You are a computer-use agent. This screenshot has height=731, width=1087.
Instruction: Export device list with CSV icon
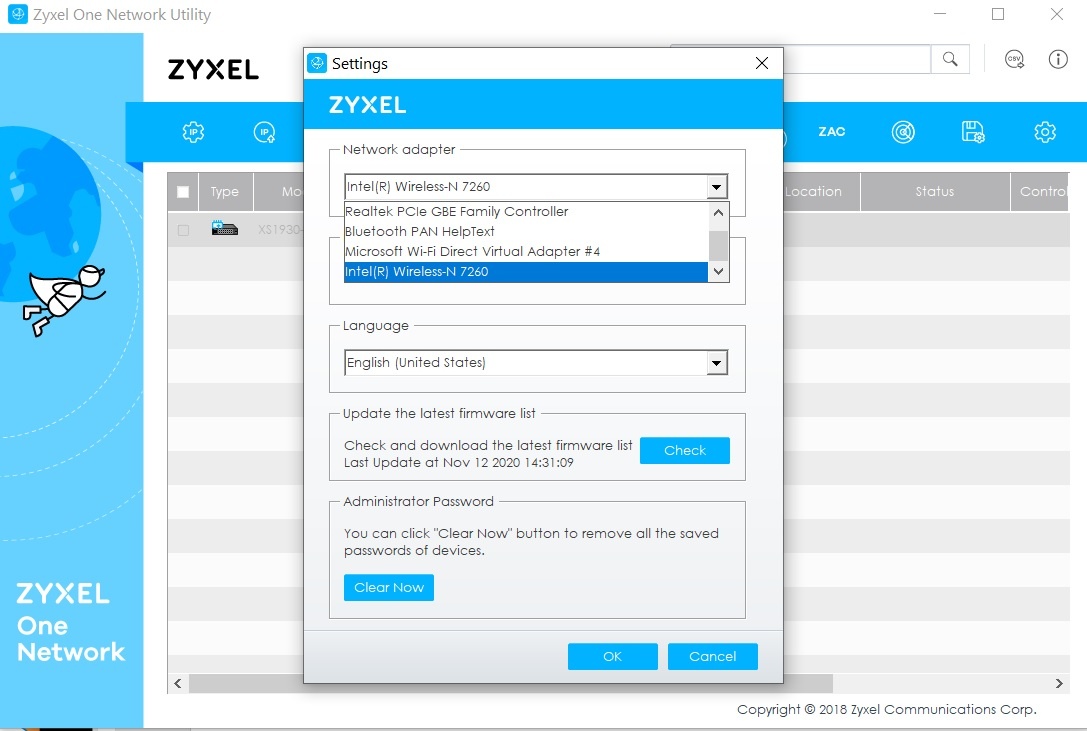(x=1015, y=59)
